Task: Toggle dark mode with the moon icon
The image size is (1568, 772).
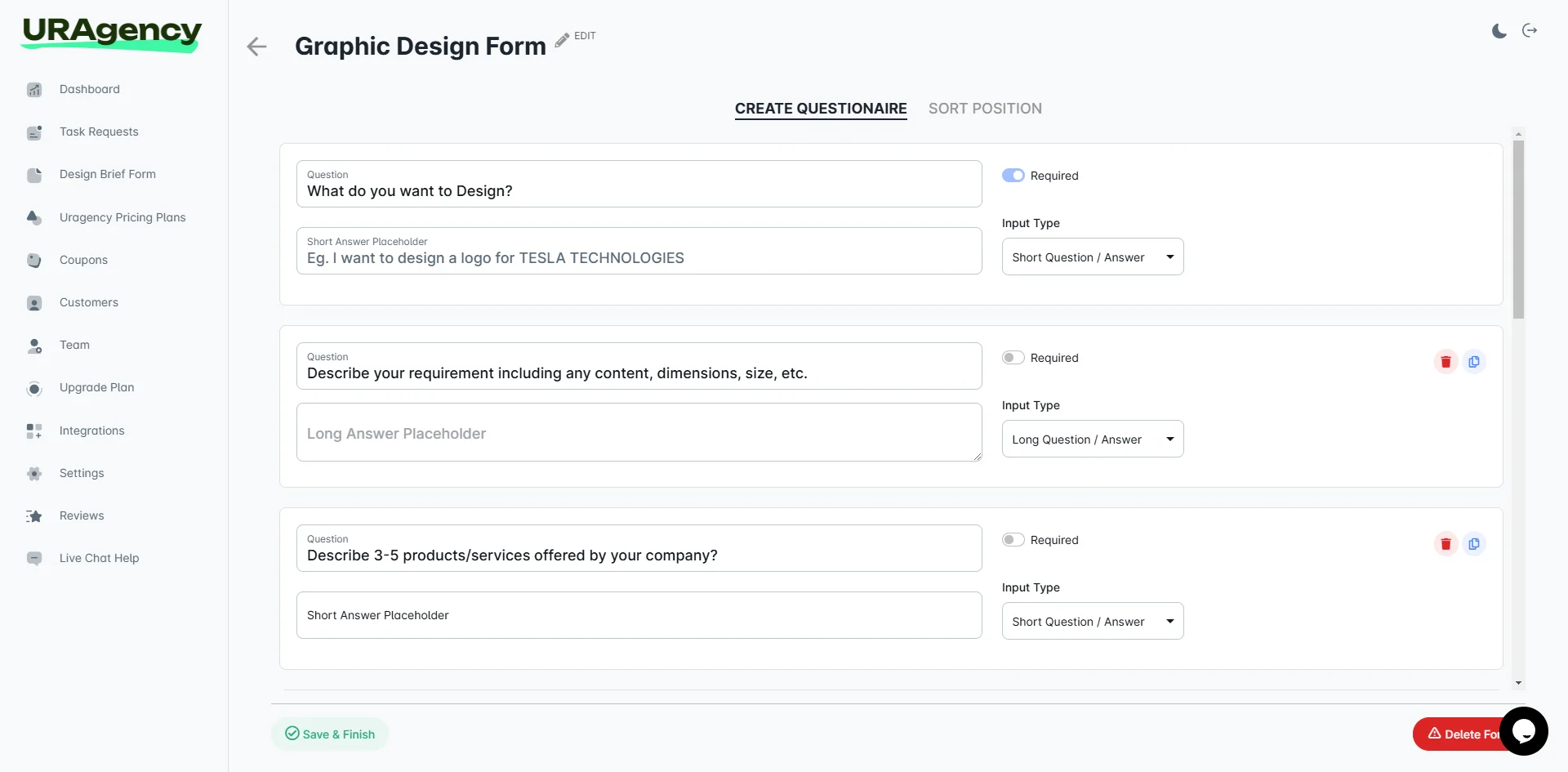Action: point(1499,30)
